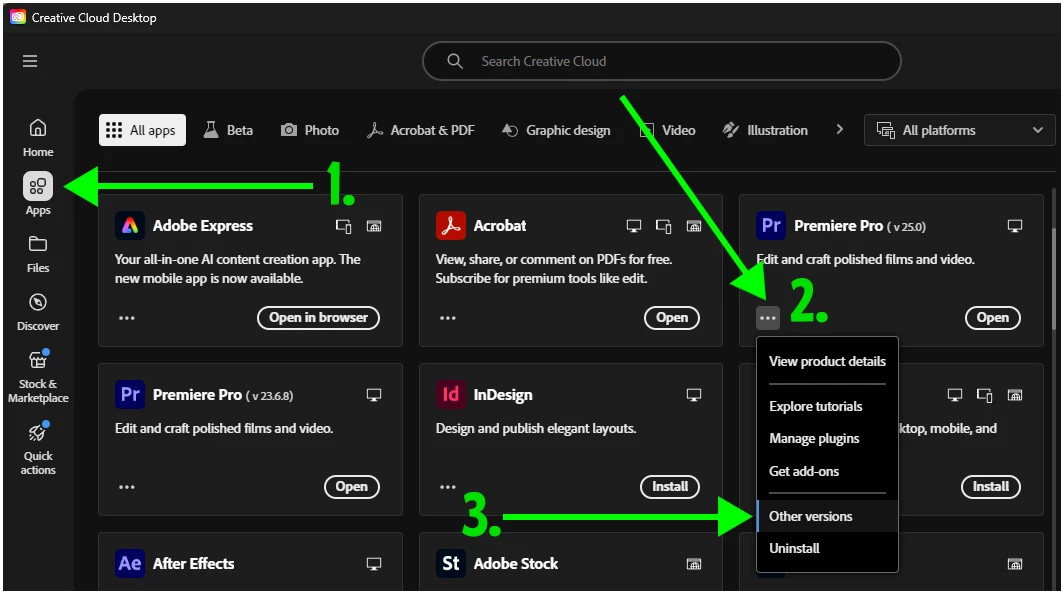Click the Adobe Stock card title

(x=516, y=563)
